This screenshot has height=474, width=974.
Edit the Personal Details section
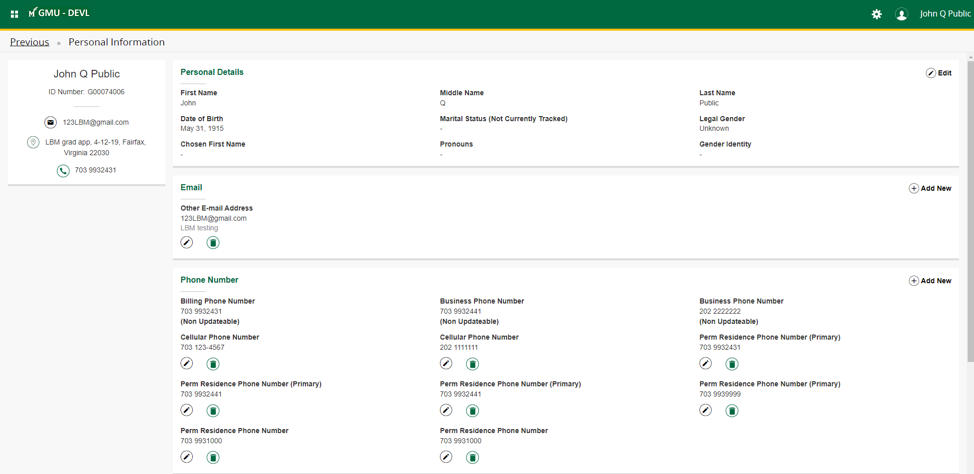click(x=938, y=73)
